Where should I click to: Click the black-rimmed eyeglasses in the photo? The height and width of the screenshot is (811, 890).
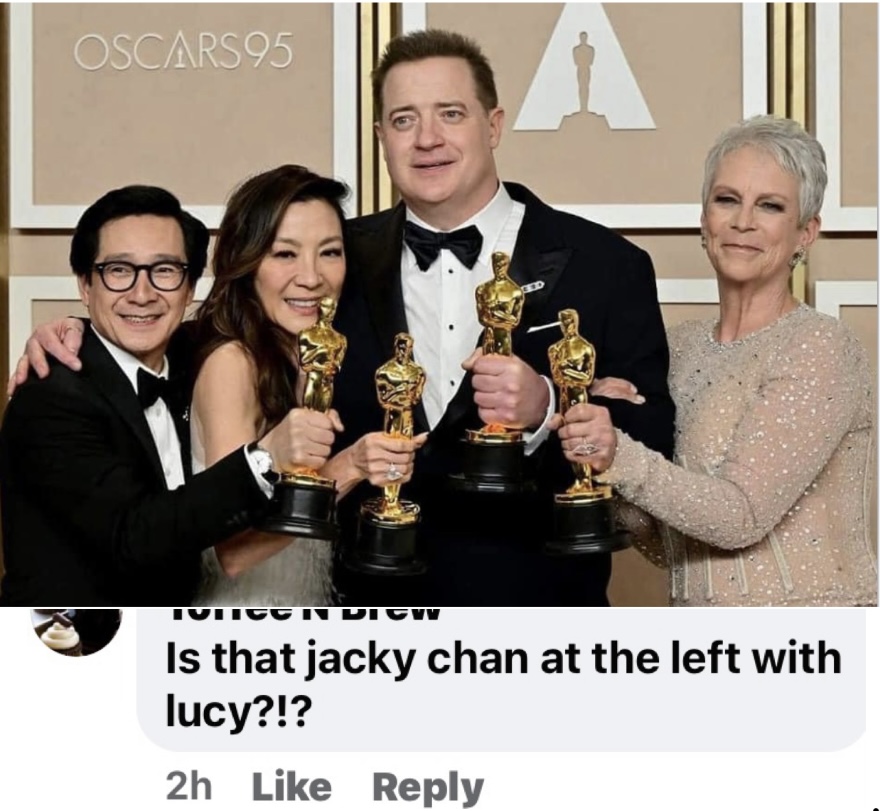click(x=141, y=275)
